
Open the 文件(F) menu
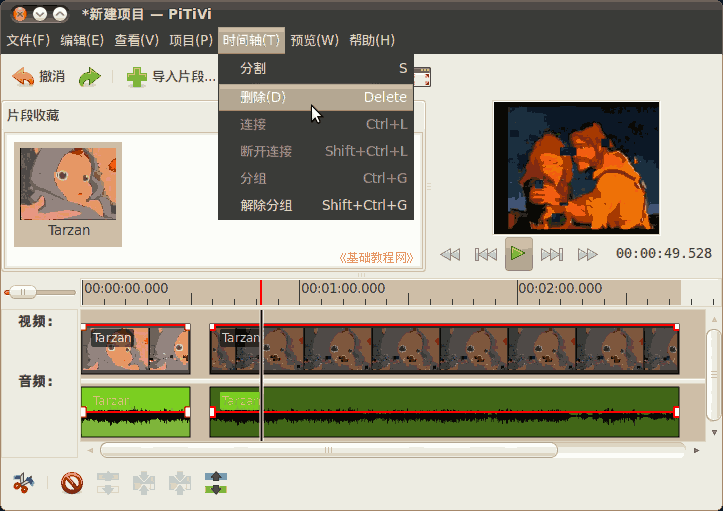click(x=28, y=40)
